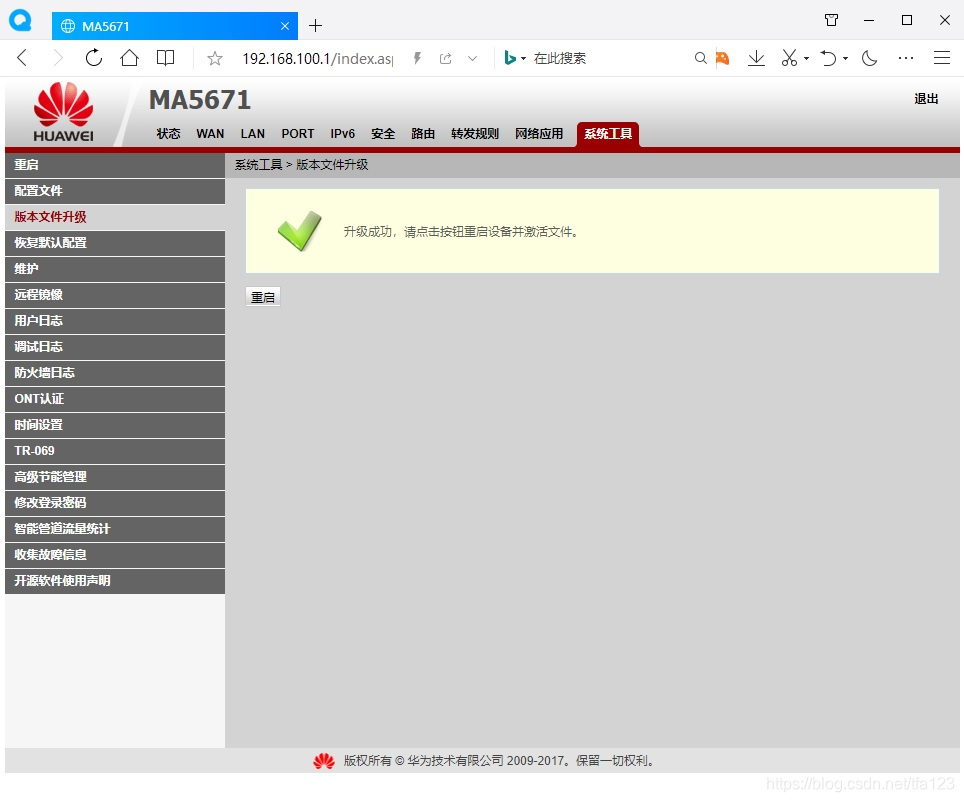Click the address bar URL 192.168.100.1
This screenshot has height=802, width=964.
317,58
